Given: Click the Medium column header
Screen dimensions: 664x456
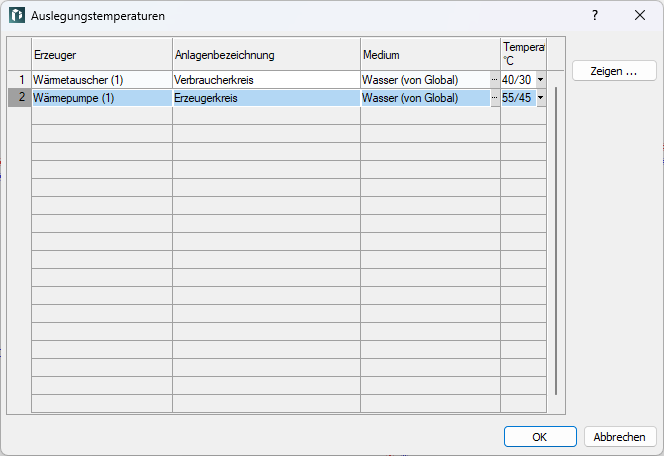Looking at the screenshot, I should point(431,54).
